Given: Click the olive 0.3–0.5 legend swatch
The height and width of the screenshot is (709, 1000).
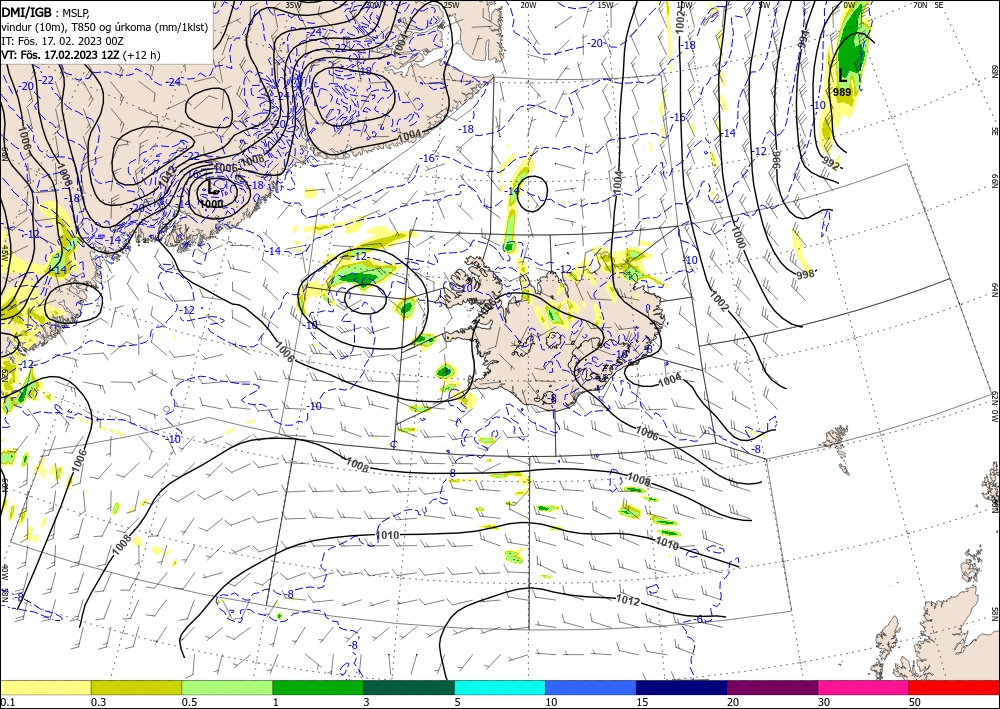Looking at the screenshot, I should (136, 687).
